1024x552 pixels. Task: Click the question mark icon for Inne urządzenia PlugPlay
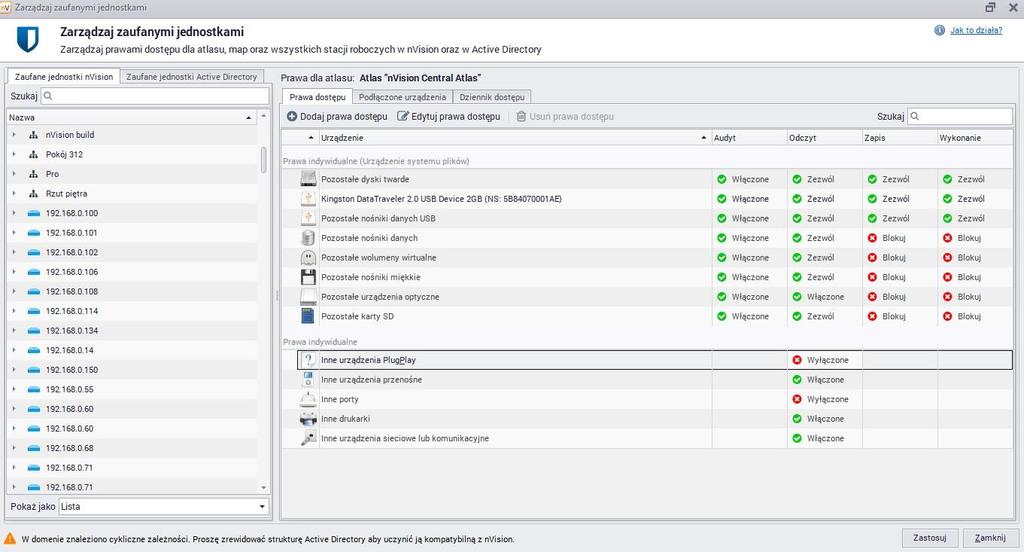[308, 359]
